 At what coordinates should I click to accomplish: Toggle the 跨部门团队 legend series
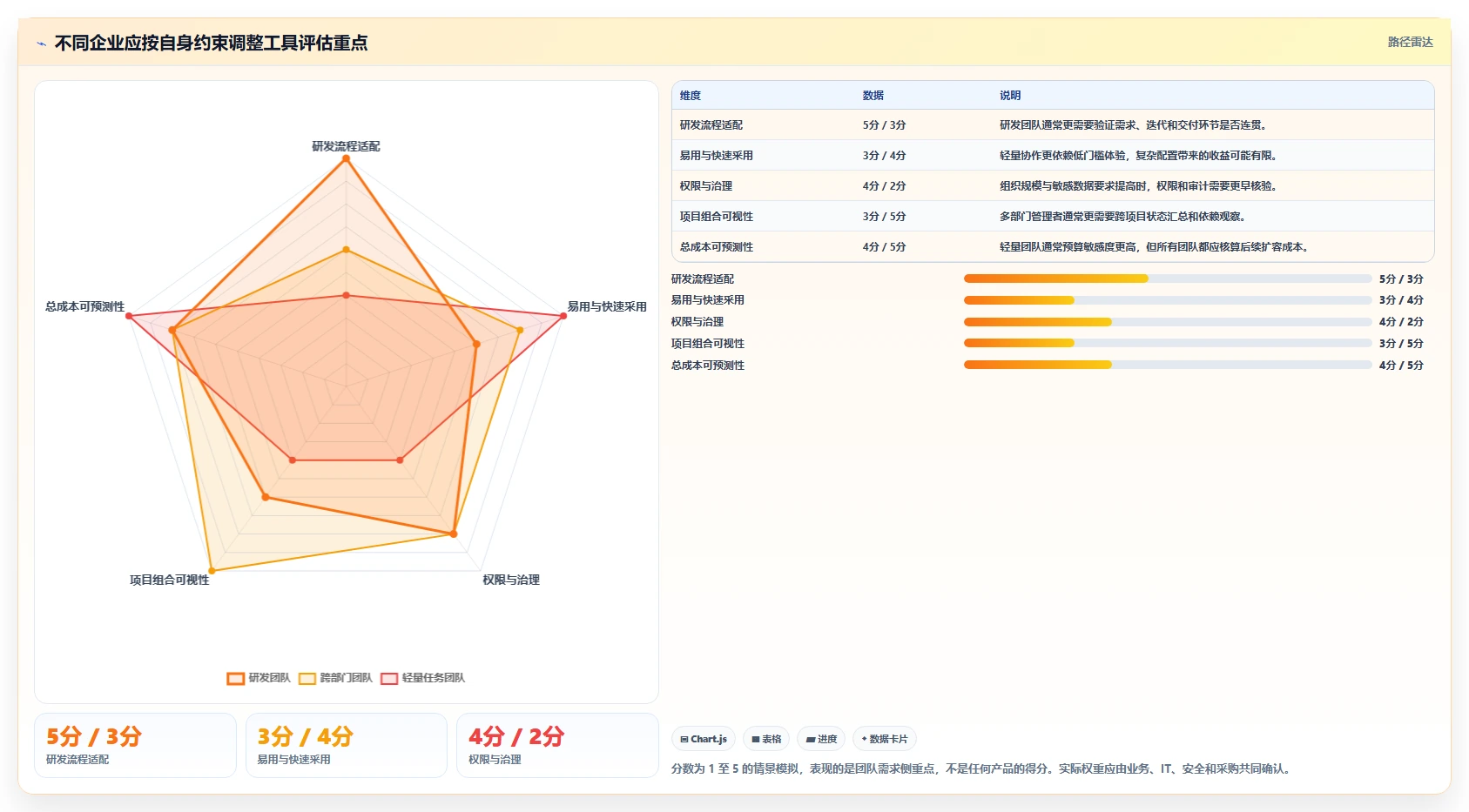pos(335,678)
